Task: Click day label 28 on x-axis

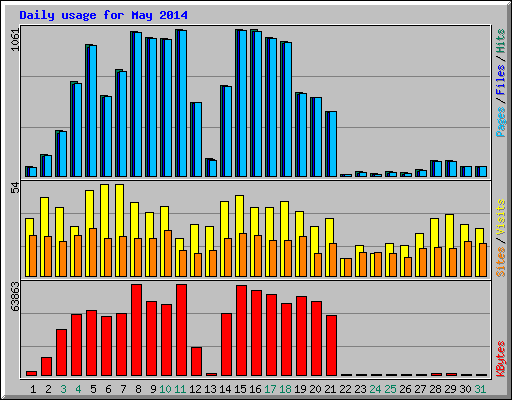Action: [x=435, y=389]
